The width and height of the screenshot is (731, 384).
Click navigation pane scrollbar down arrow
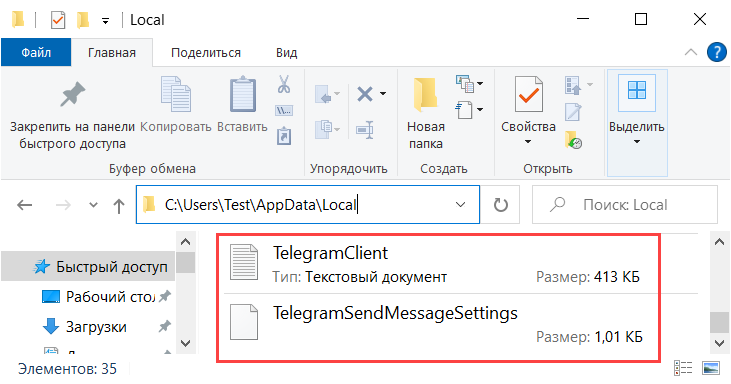(186, 344)
